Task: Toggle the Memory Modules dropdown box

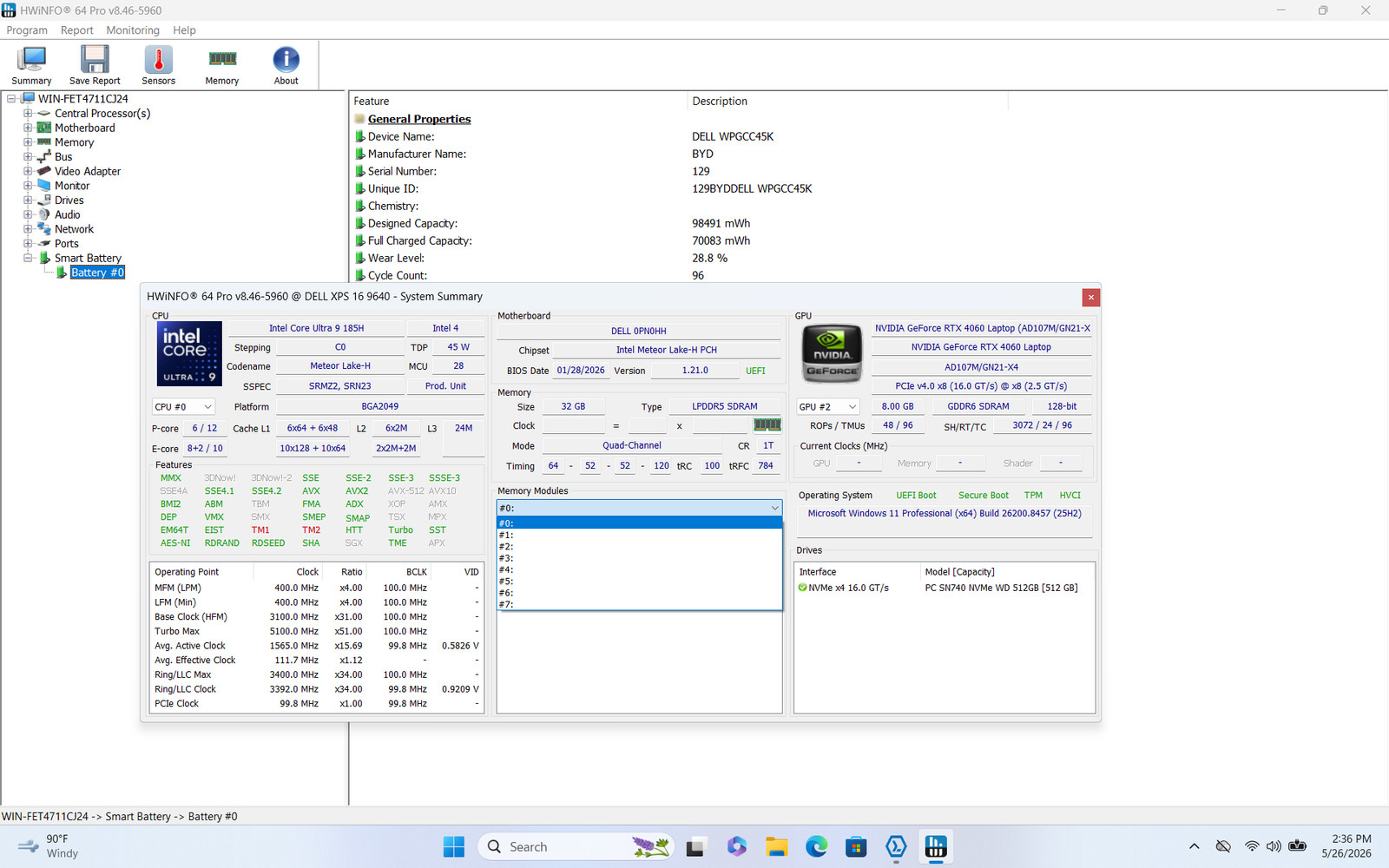Action: coord(640,508)
